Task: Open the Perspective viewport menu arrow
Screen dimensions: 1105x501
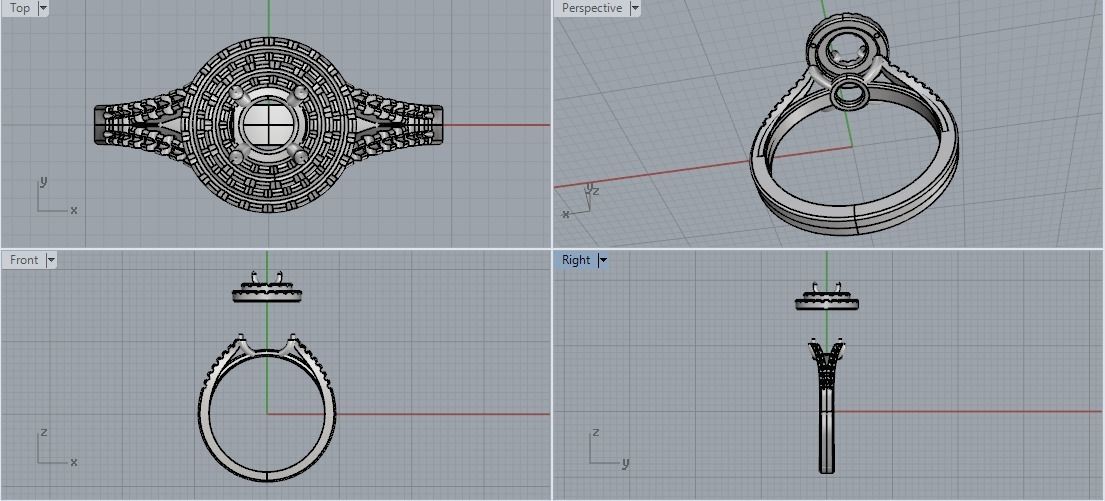Action: pyautogui.click(x=635, y=8)
